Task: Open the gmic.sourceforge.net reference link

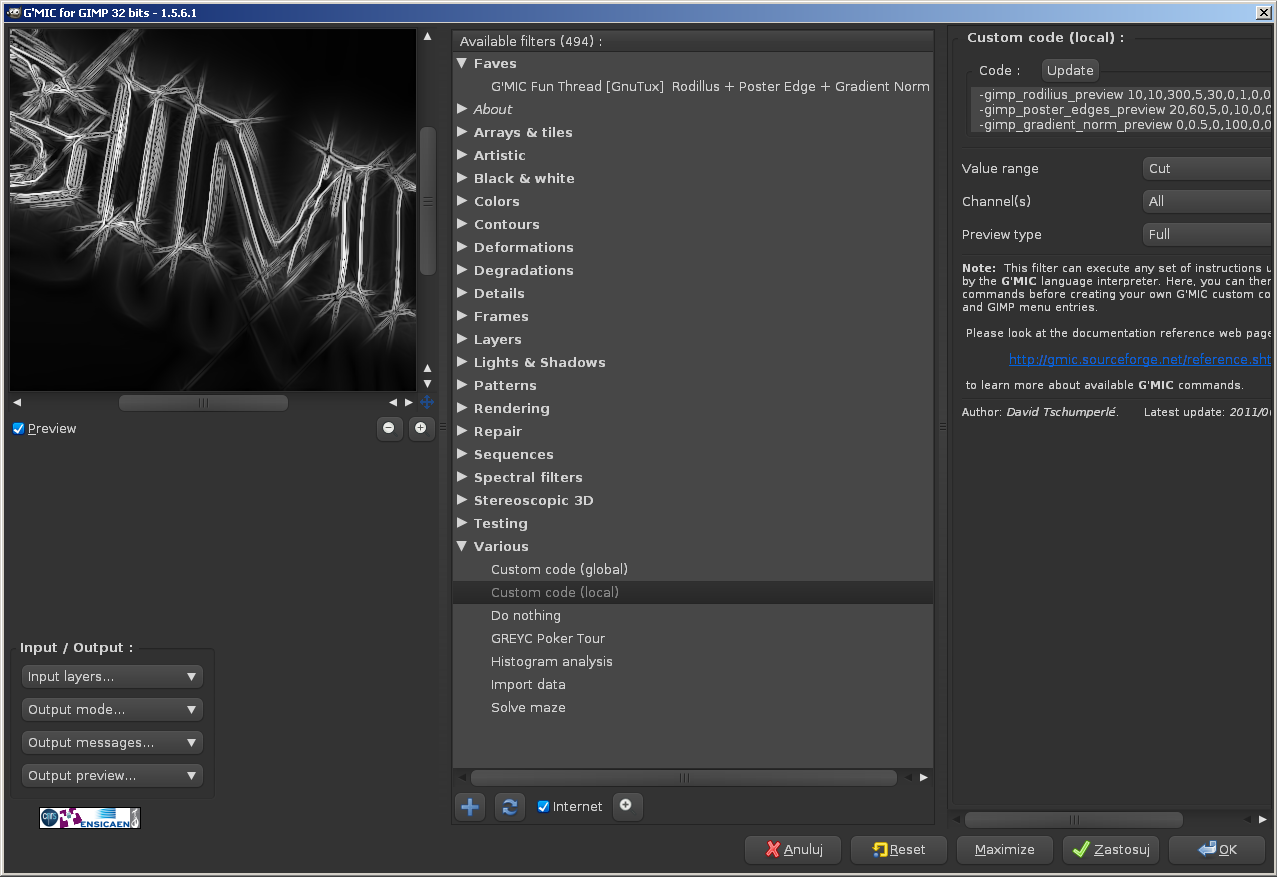Action: click(x=1140, y=359)
